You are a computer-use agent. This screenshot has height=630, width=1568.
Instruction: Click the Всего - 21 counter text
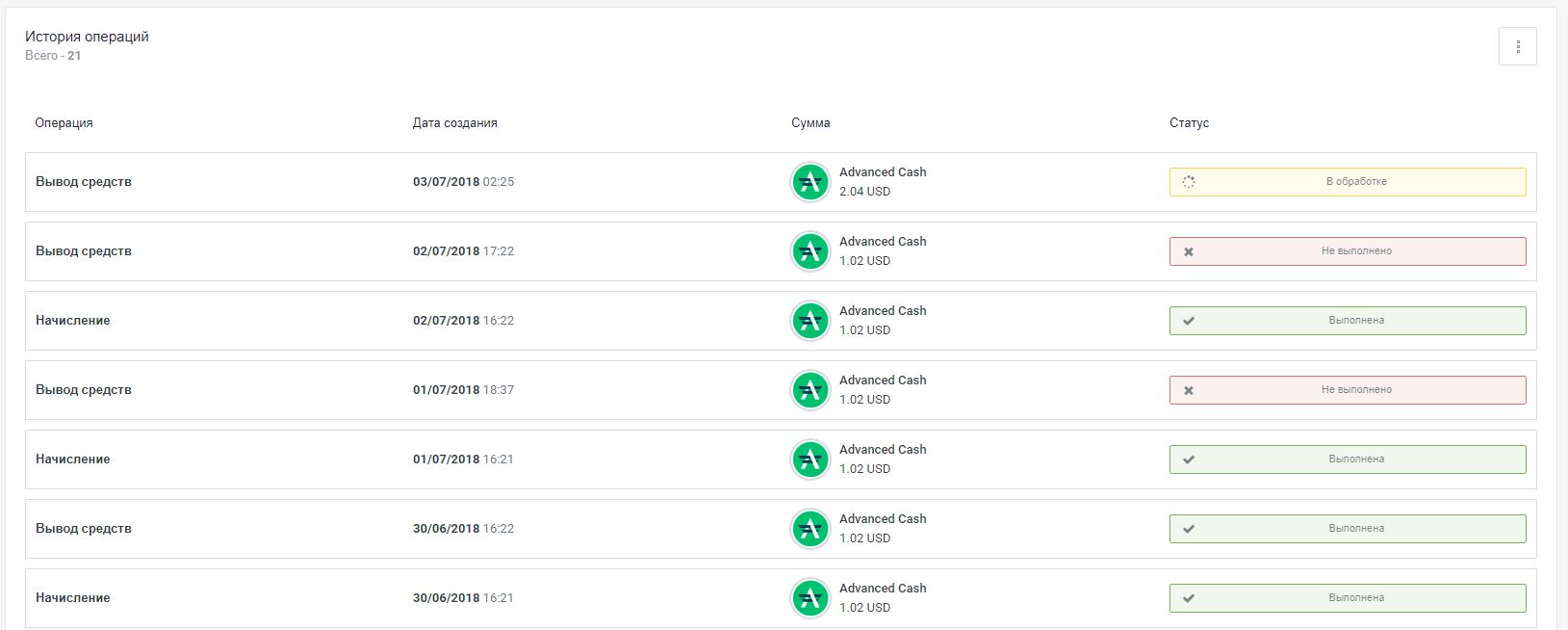pos(53,56)
